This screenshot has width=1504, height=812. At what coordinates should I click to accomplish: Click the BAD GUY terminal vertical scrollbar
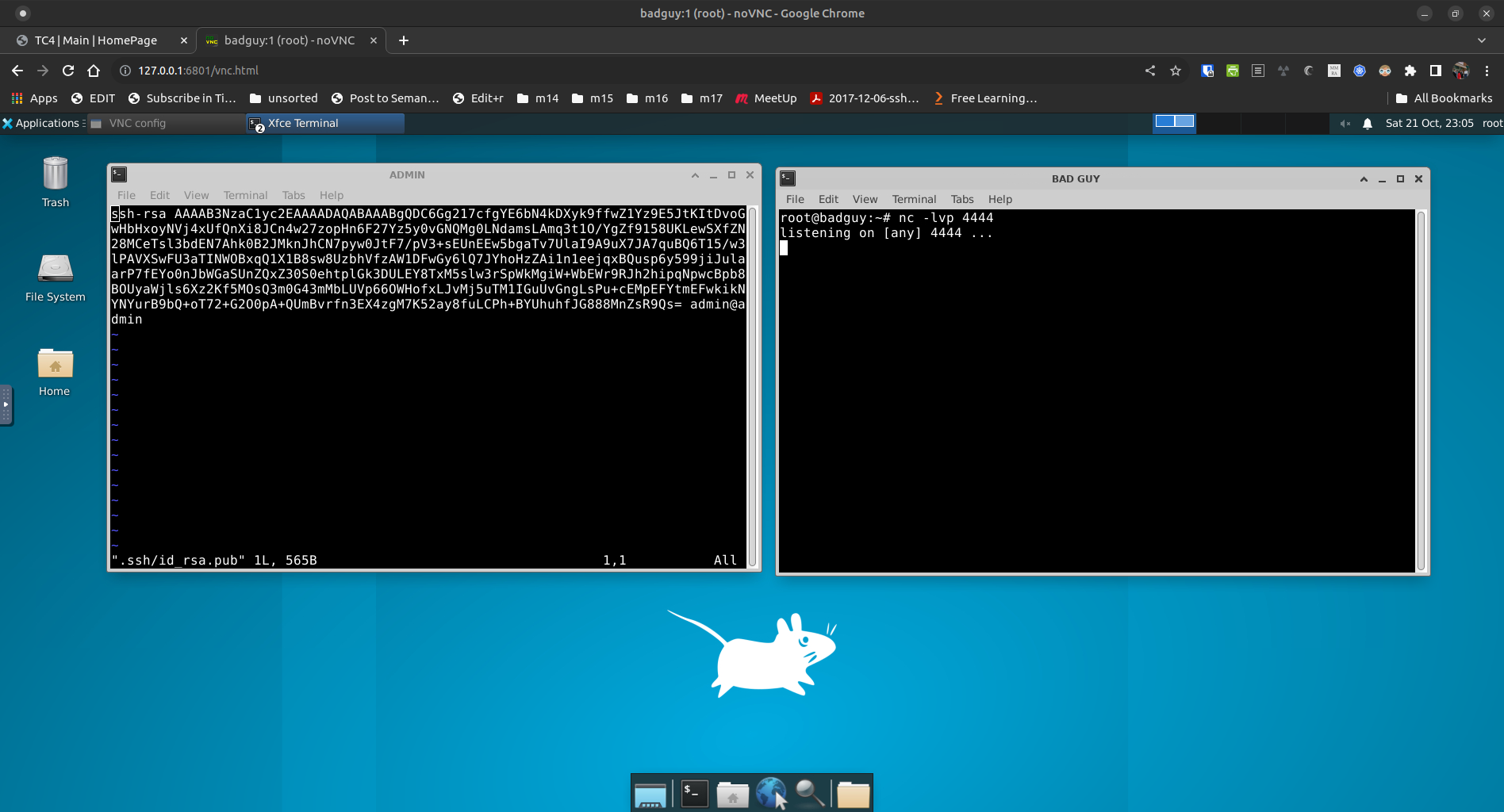[x=1422, y=391]
